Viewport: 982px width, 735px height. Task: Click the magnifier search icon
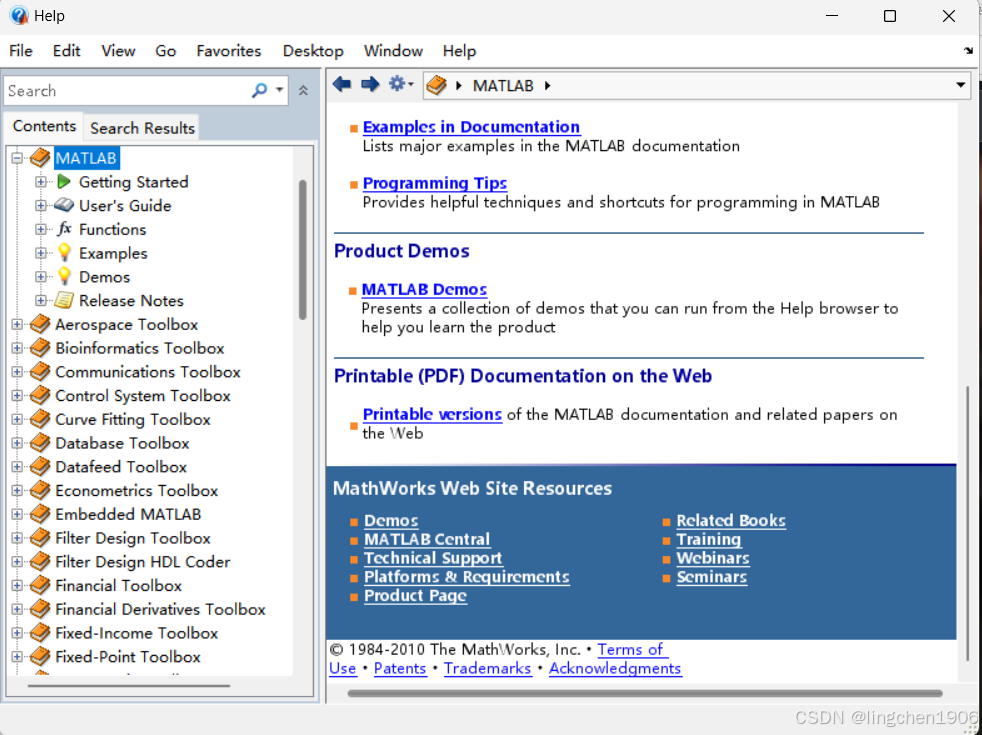pyautogui.click(x=259, y=91)
